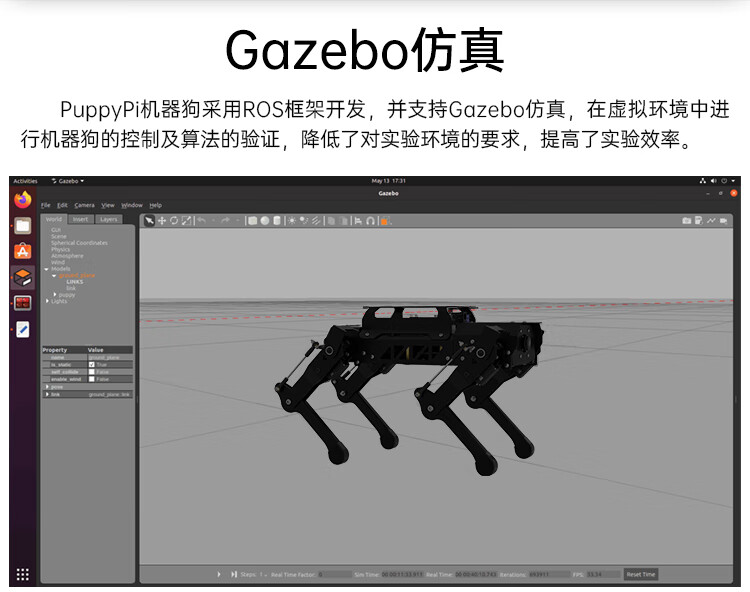
Task: Insert a box shape from toolbar
Action: (253, 220)
